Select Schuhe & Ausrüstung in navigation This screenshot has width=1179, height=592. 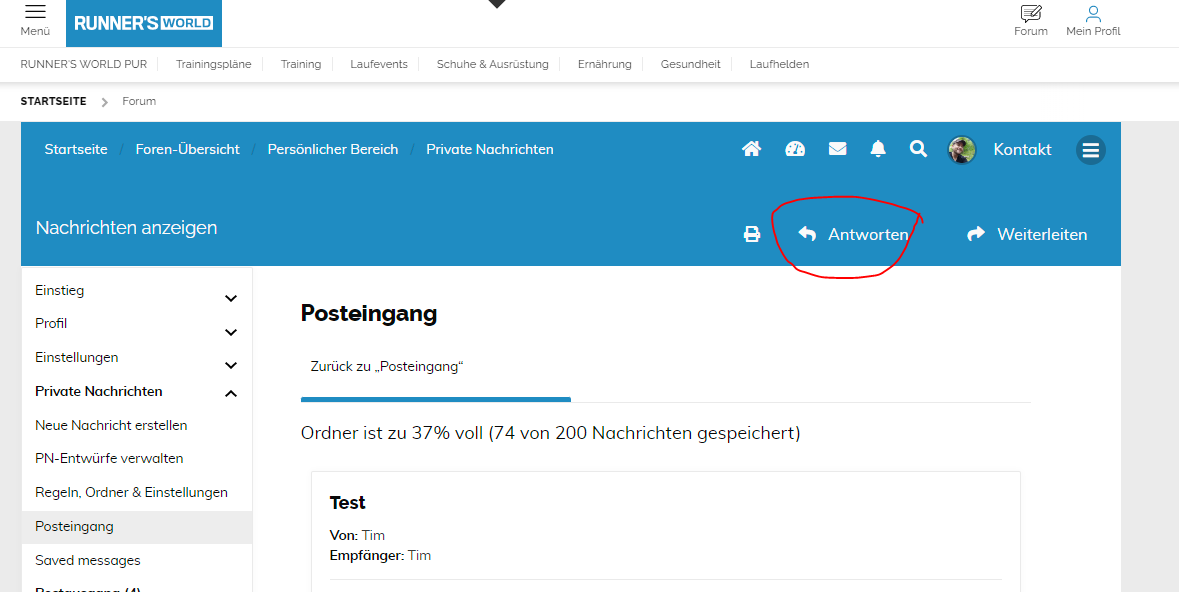point(492,64)
